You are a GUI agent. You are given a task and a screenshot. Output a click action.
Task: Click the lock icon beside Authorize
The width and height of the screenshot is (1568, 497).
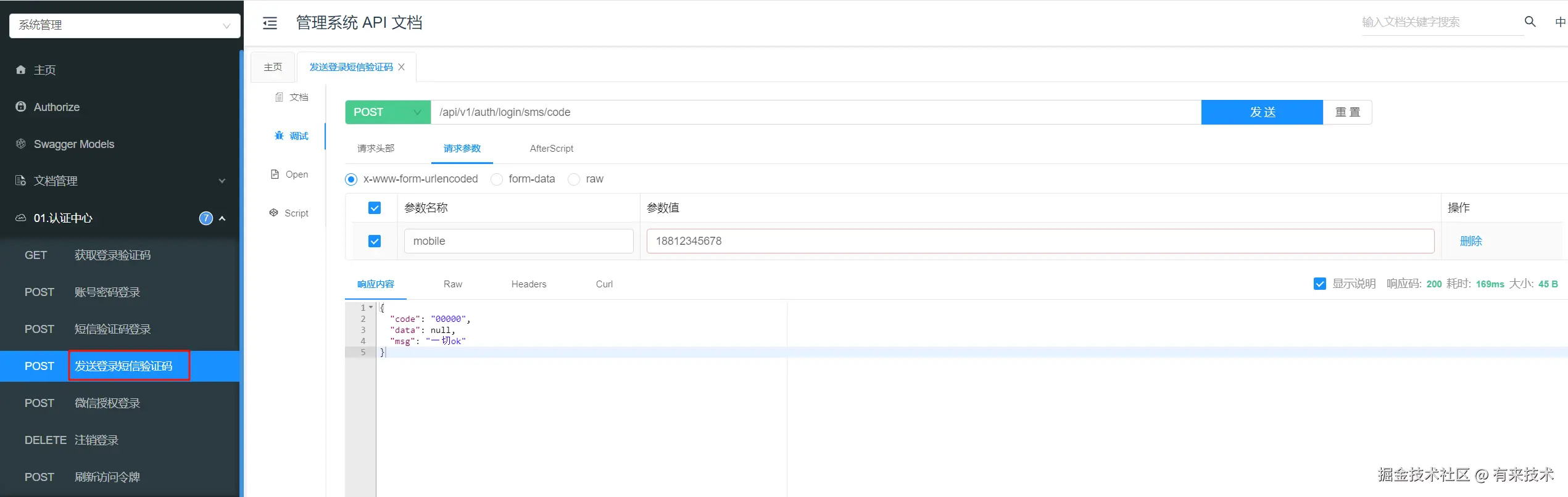coord(21,107)
